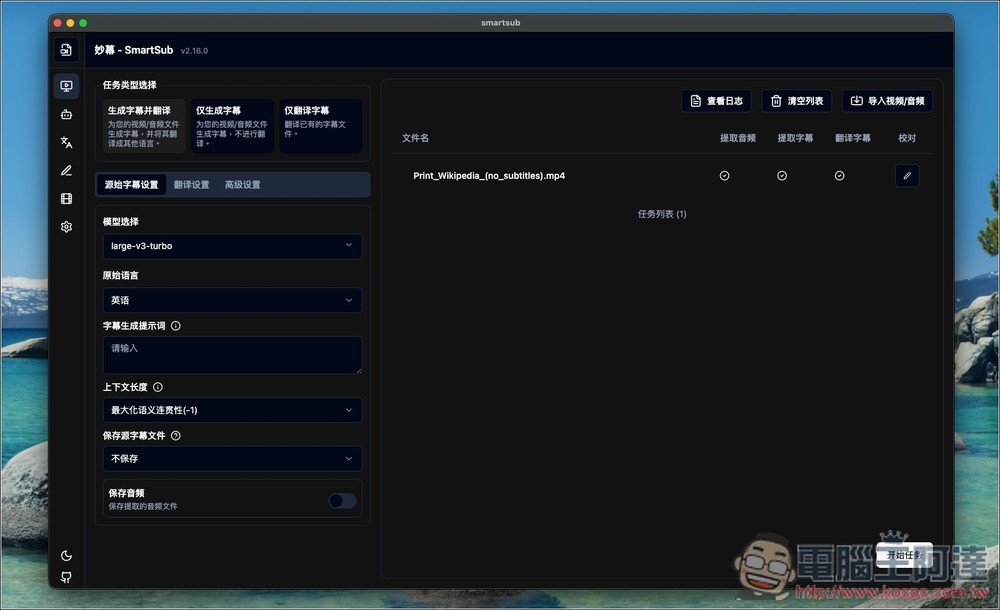Viewport: 1000px width, 610px height.
Task: Select task type 仅翻译字幕
Action: (x=320, y=126)
